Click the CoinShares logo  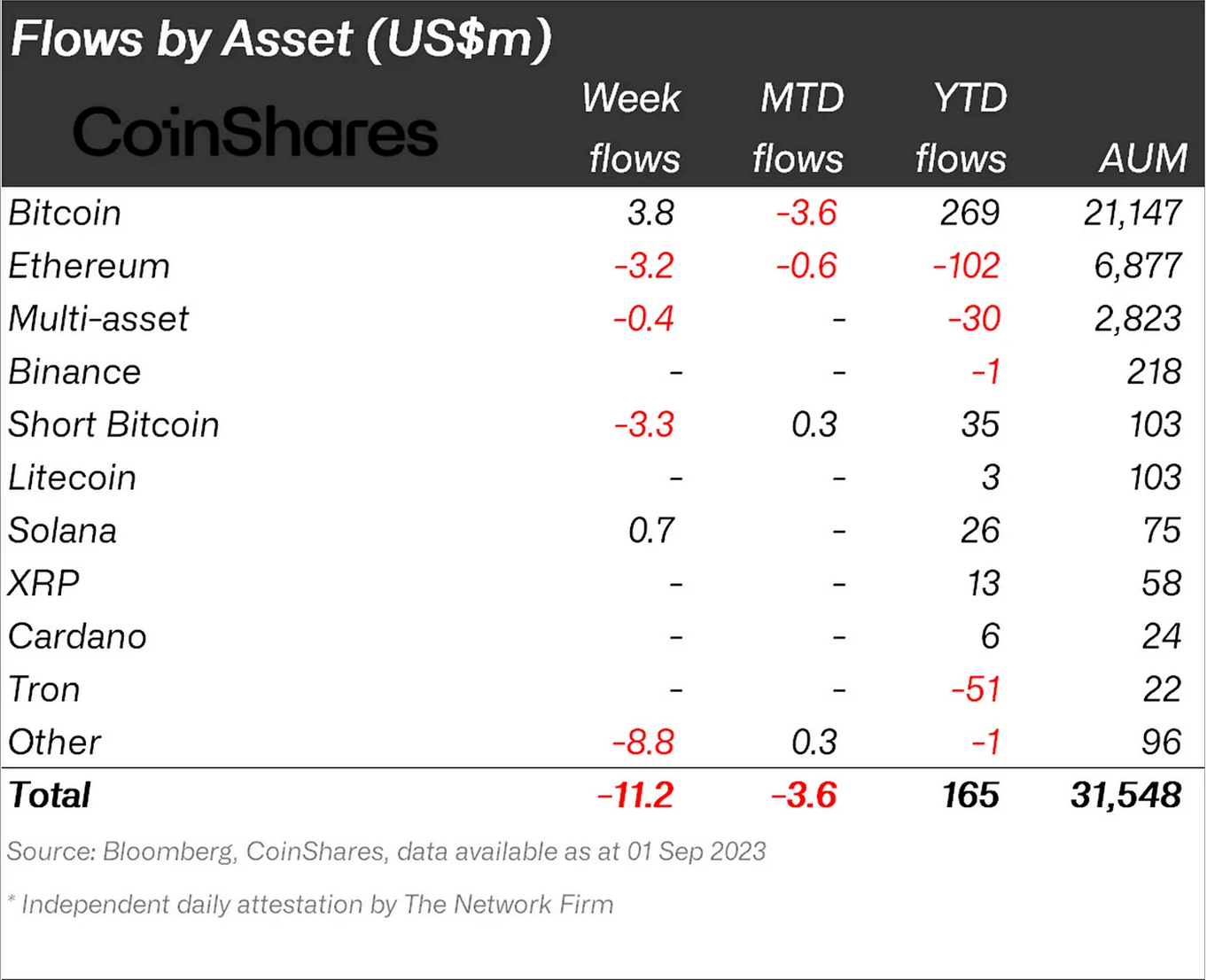coord(255,133)
